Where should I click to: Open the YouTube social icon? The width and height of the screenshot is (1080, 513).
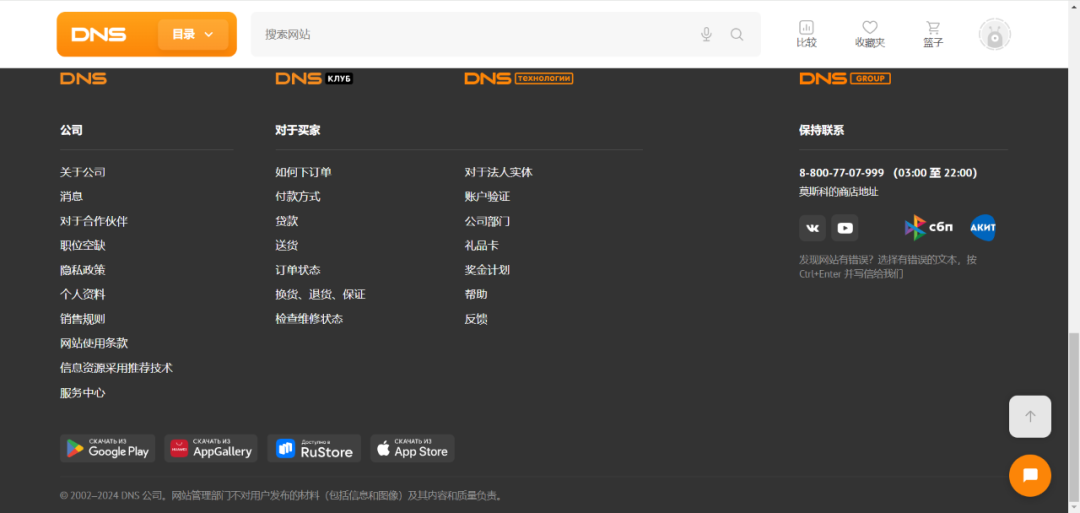(844, 228)
